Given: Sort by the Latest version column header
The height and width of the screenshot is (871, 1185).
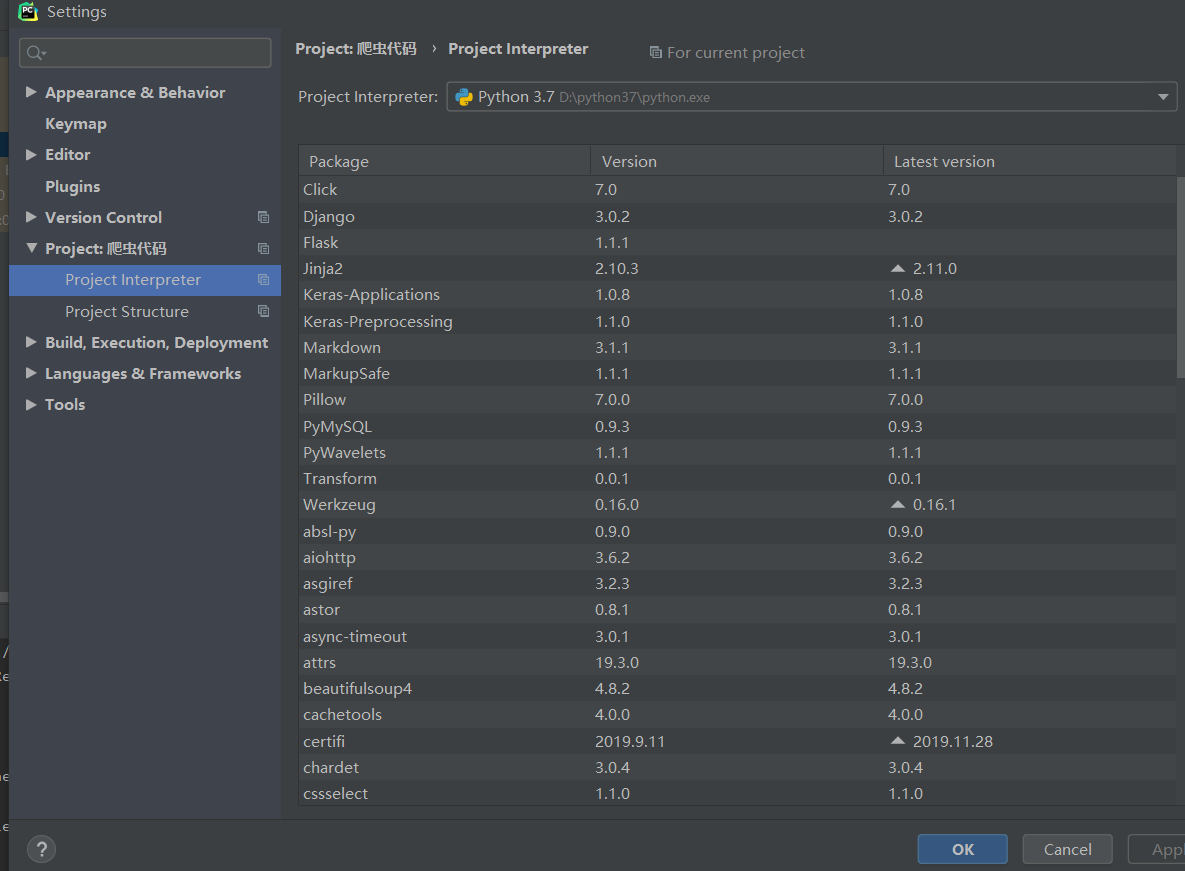Looking at the screenshot, I should (1029, 161).
